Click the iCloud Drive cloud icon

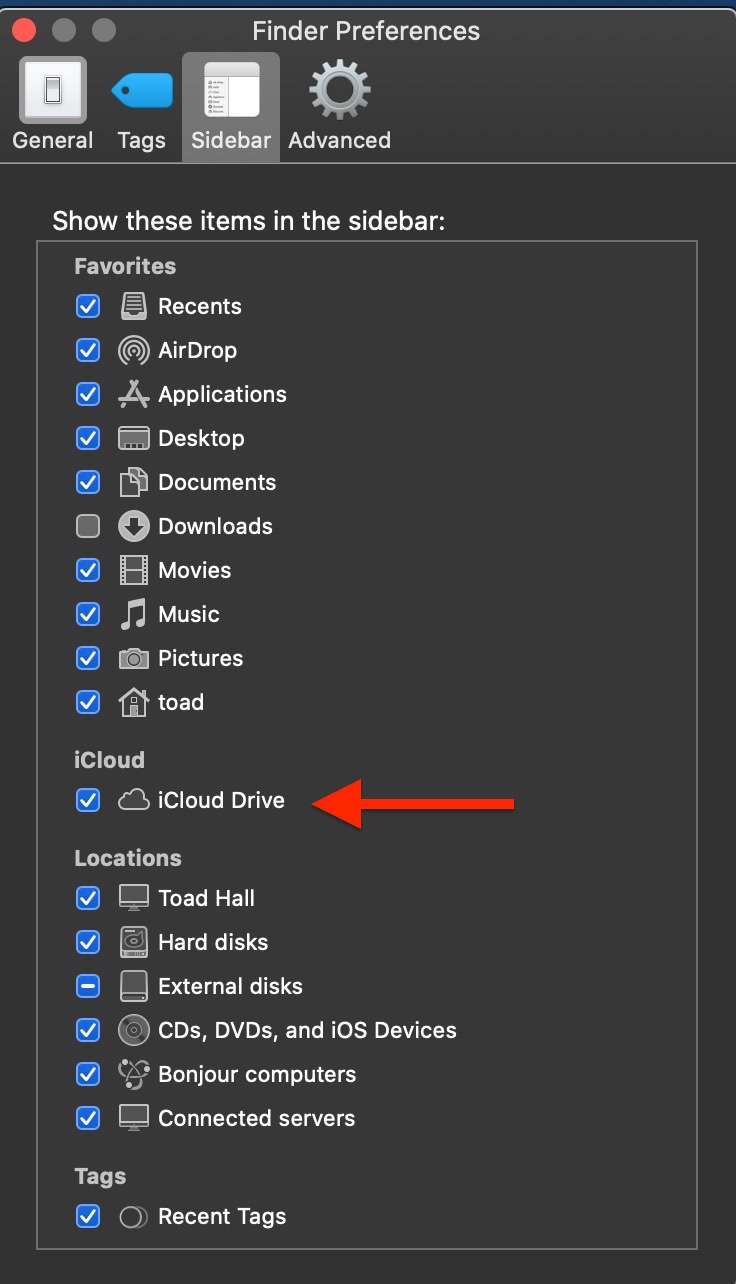pyautogui.click(x=134, y=800)
